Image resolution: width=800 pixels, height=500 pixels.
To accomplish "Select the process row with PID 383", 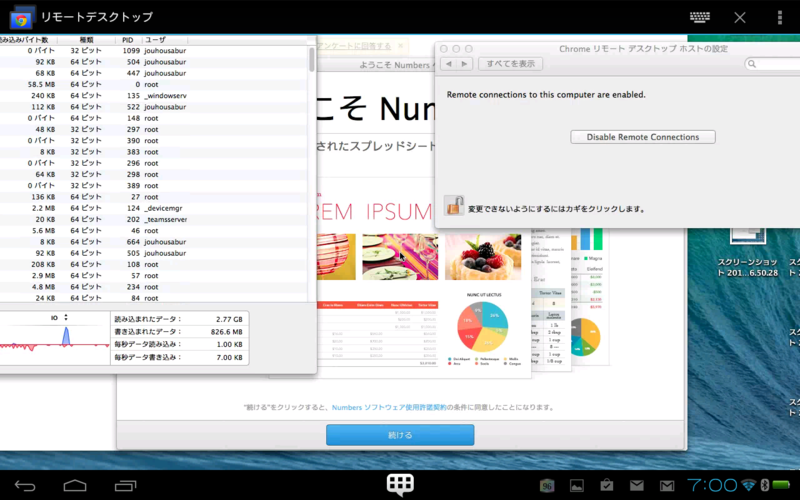I will [154, 152].
